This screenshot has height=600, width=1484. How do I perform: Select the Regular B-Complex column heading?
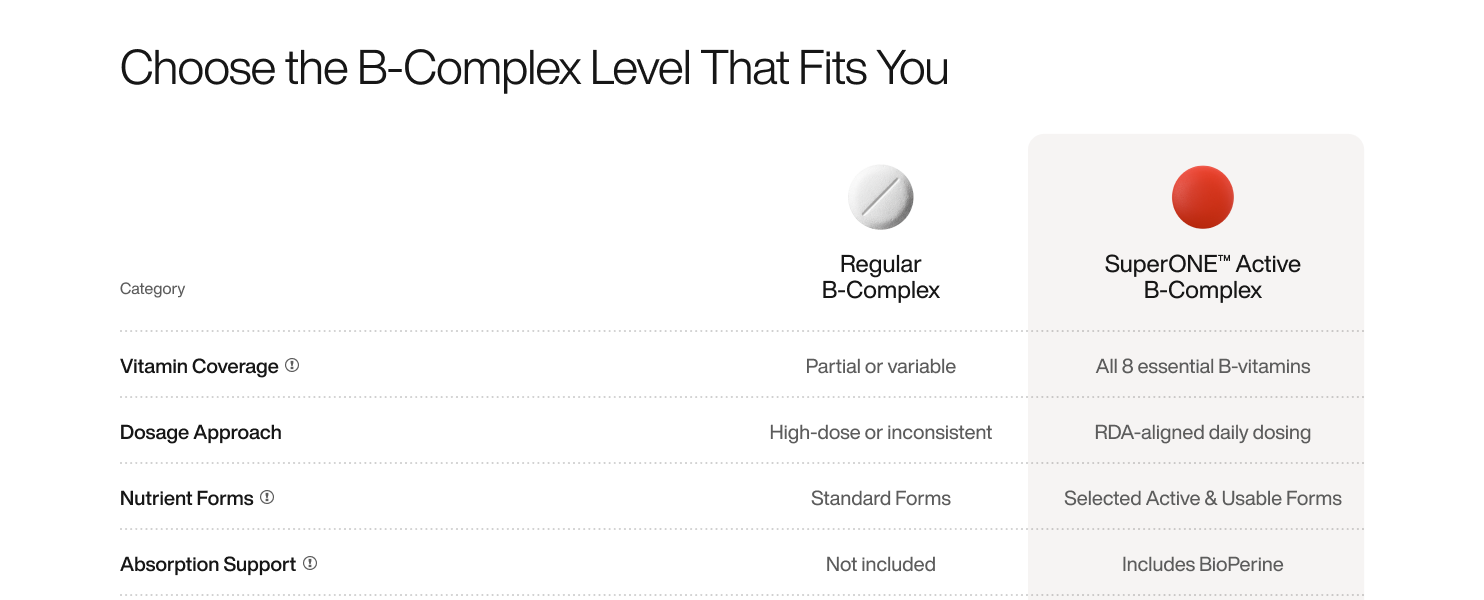(881, 277)
